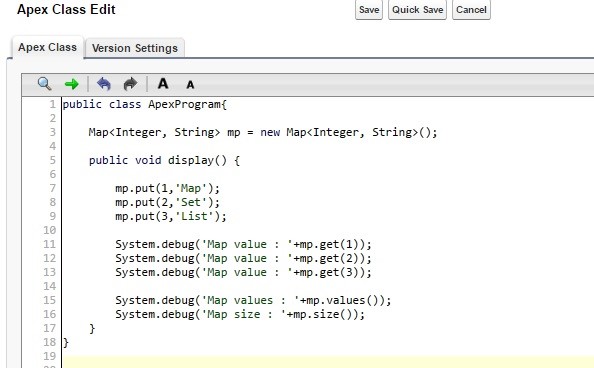Click the 'Apex Class Edit' heading

click(x=66, y=9)
